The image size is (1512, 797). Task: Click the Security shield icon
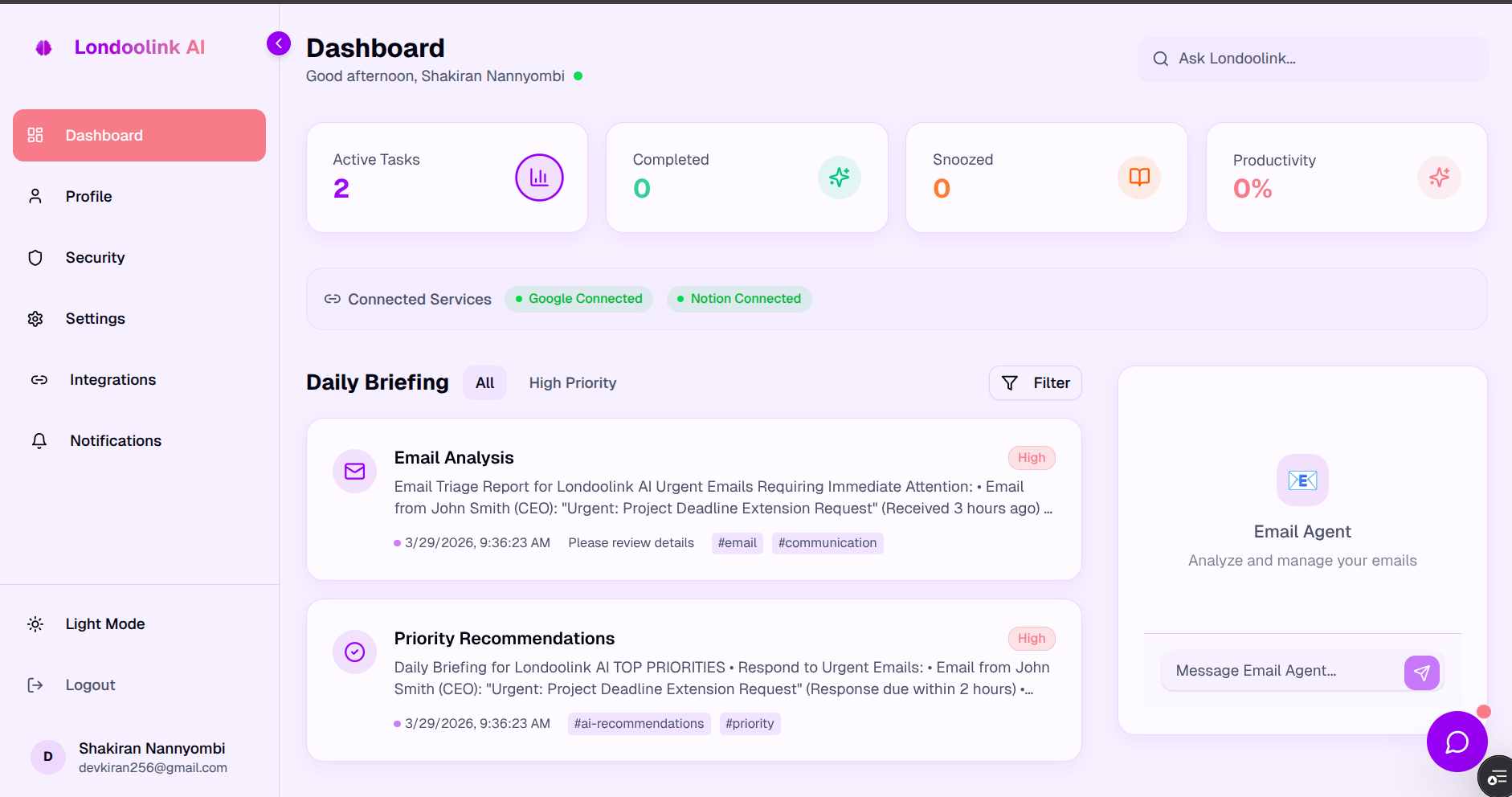35,257
